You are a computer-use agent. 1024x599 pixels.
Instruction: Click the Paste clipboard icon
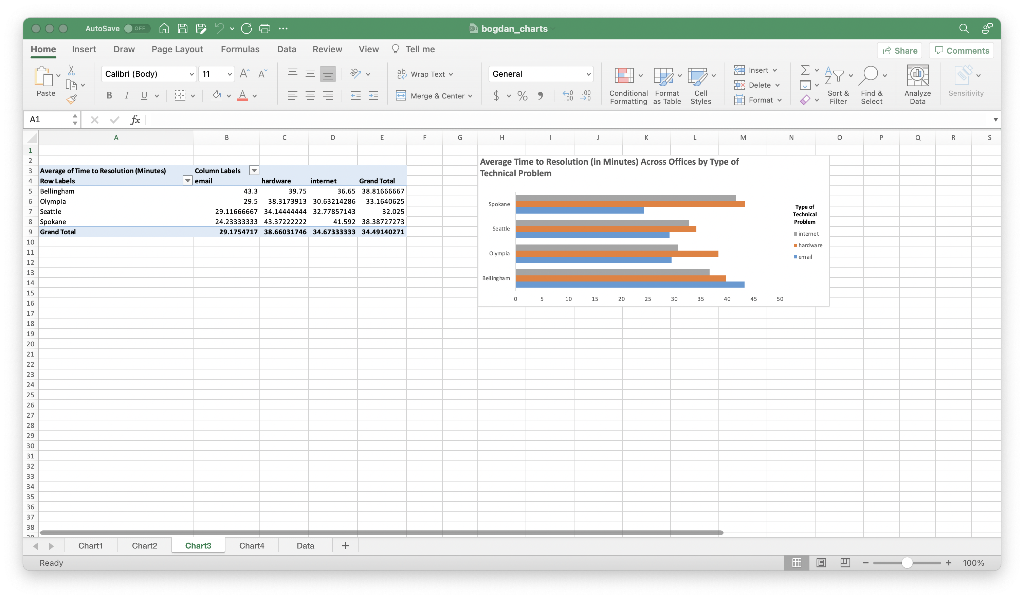pos(44,78)
